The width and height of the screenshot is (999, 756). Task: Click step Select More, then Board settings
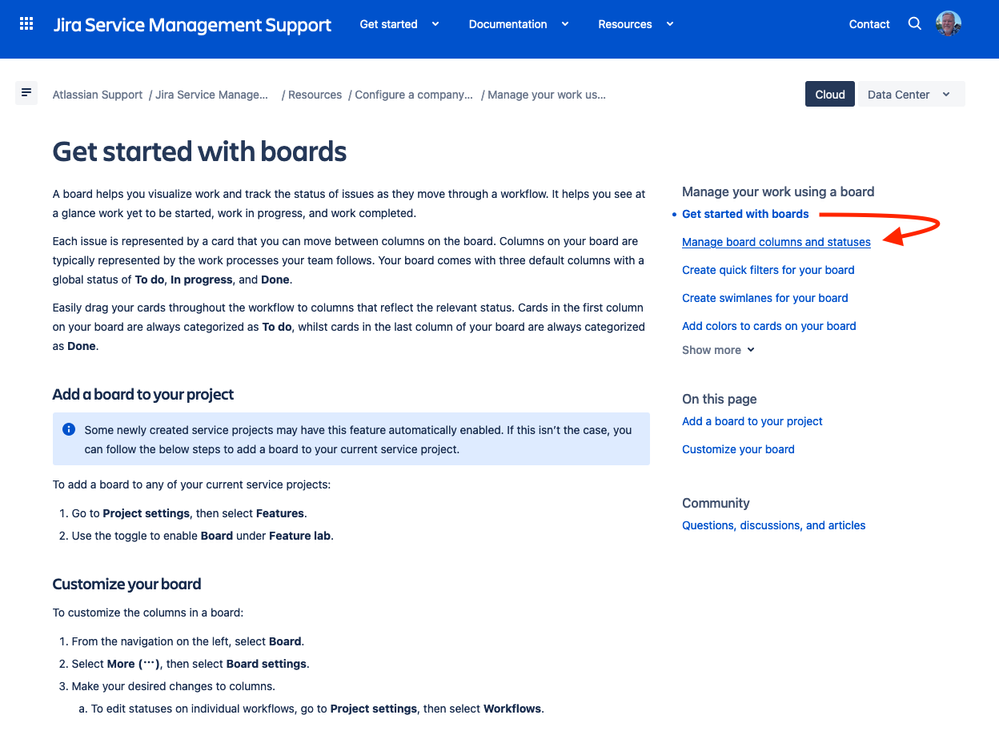pos(190,664)
